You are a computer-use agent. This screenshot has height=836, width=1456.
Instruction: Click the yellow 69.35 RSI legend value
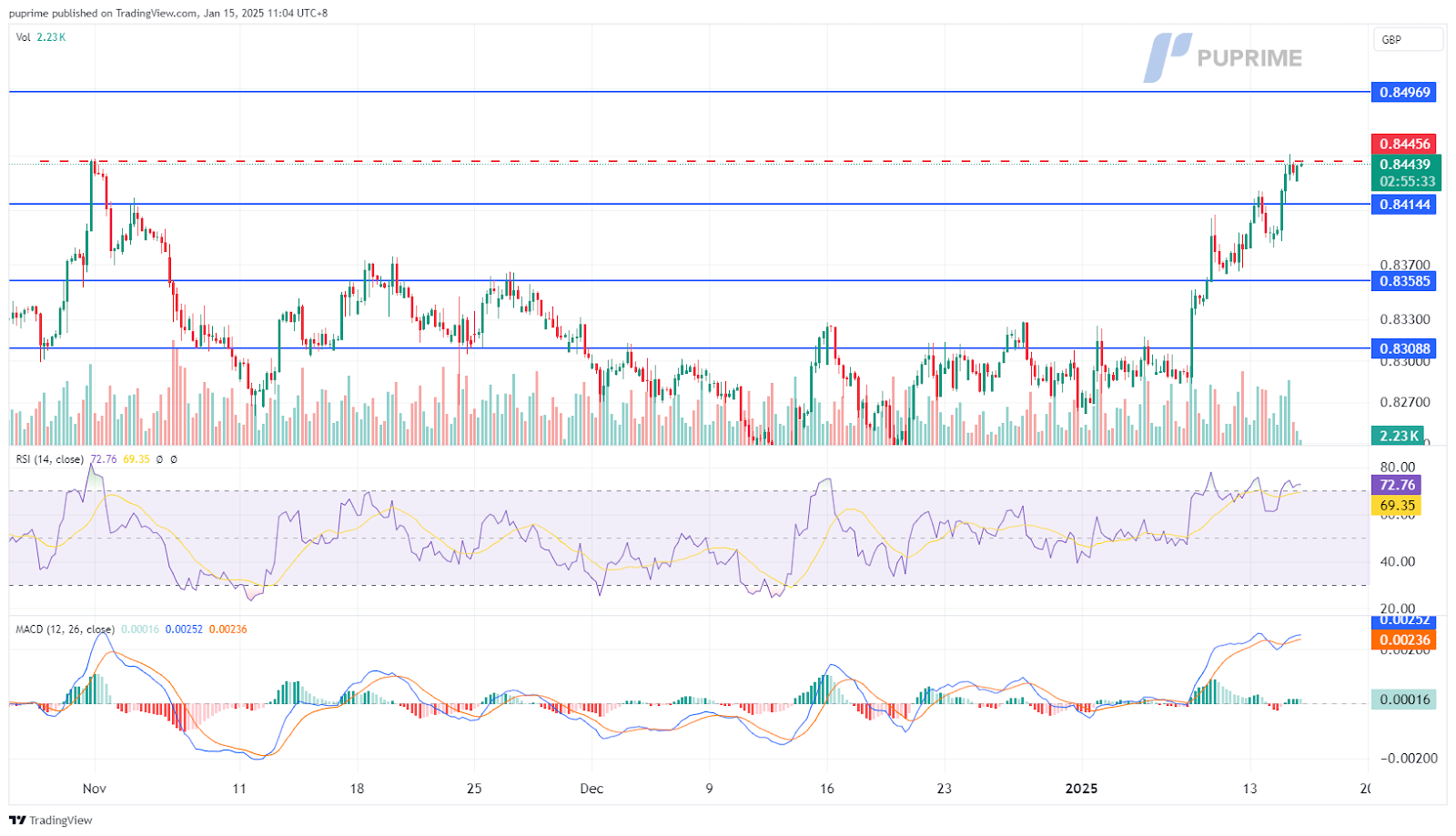tap(136, 459)
